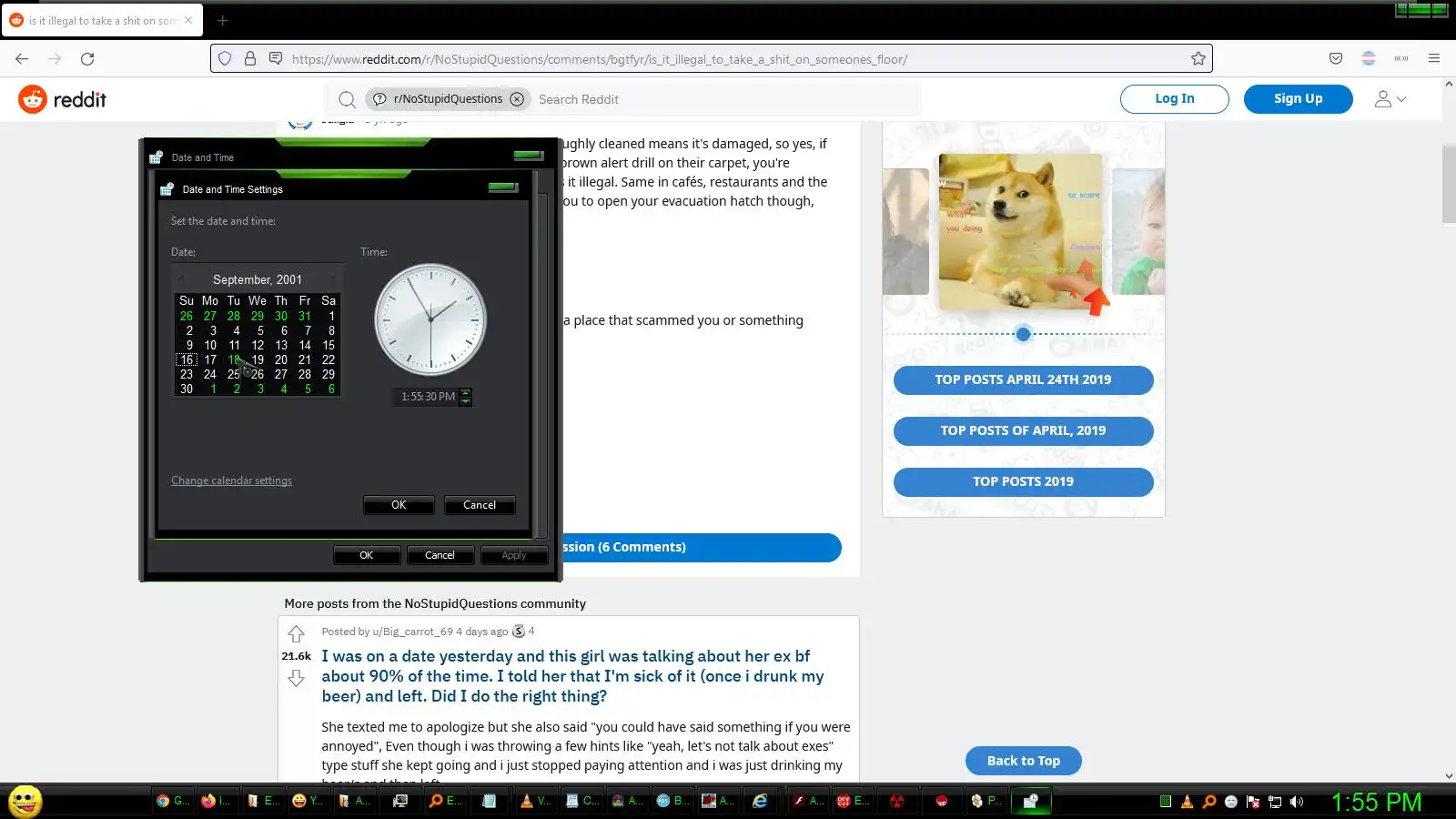Click the September, 2001 calendar header

(x=258, y=279)
